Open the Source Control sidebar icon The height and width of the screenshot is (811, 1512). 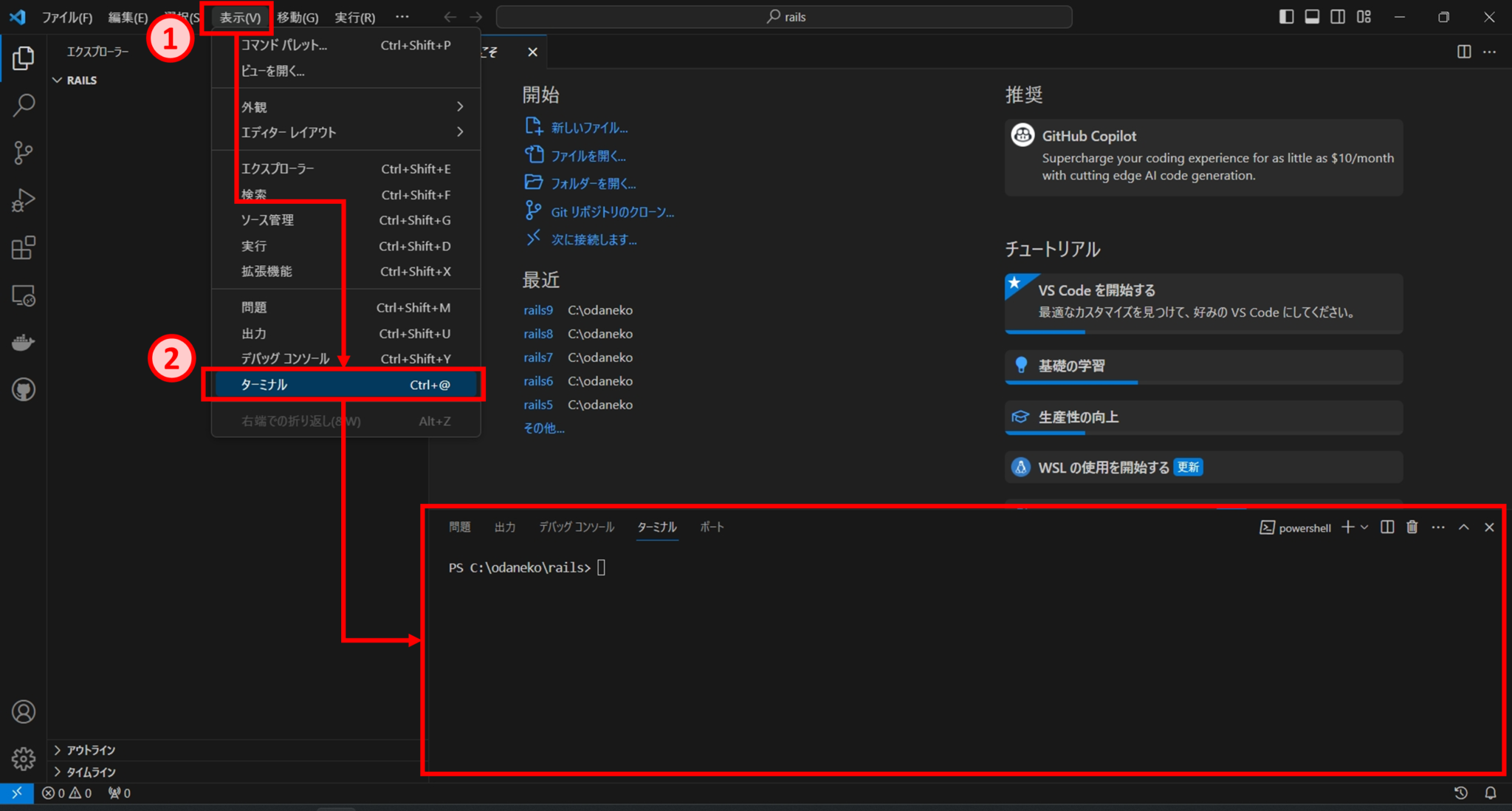click(x=23, y=153)
